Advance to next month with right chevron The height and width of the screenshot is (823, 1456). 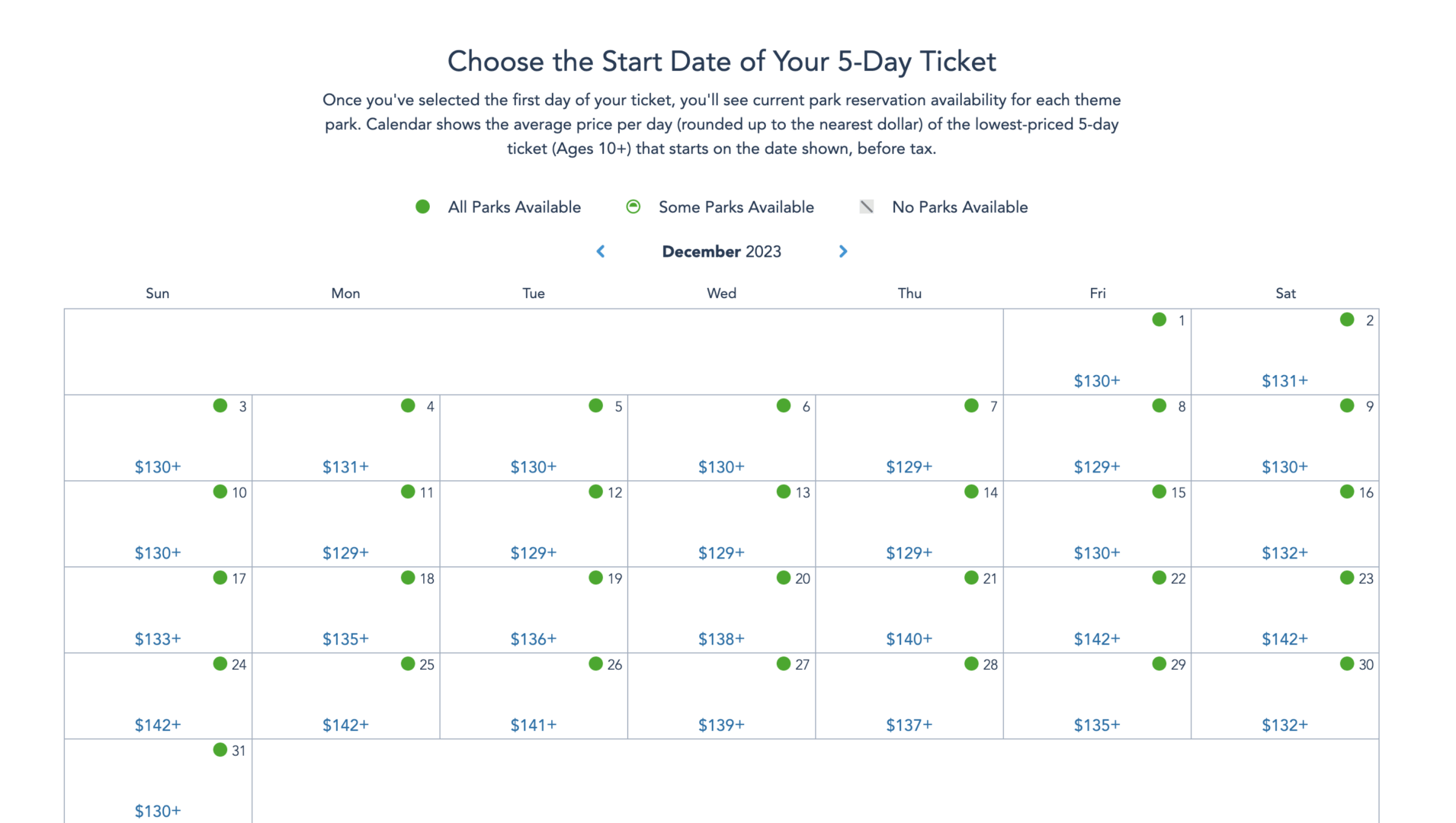[843, 251]
